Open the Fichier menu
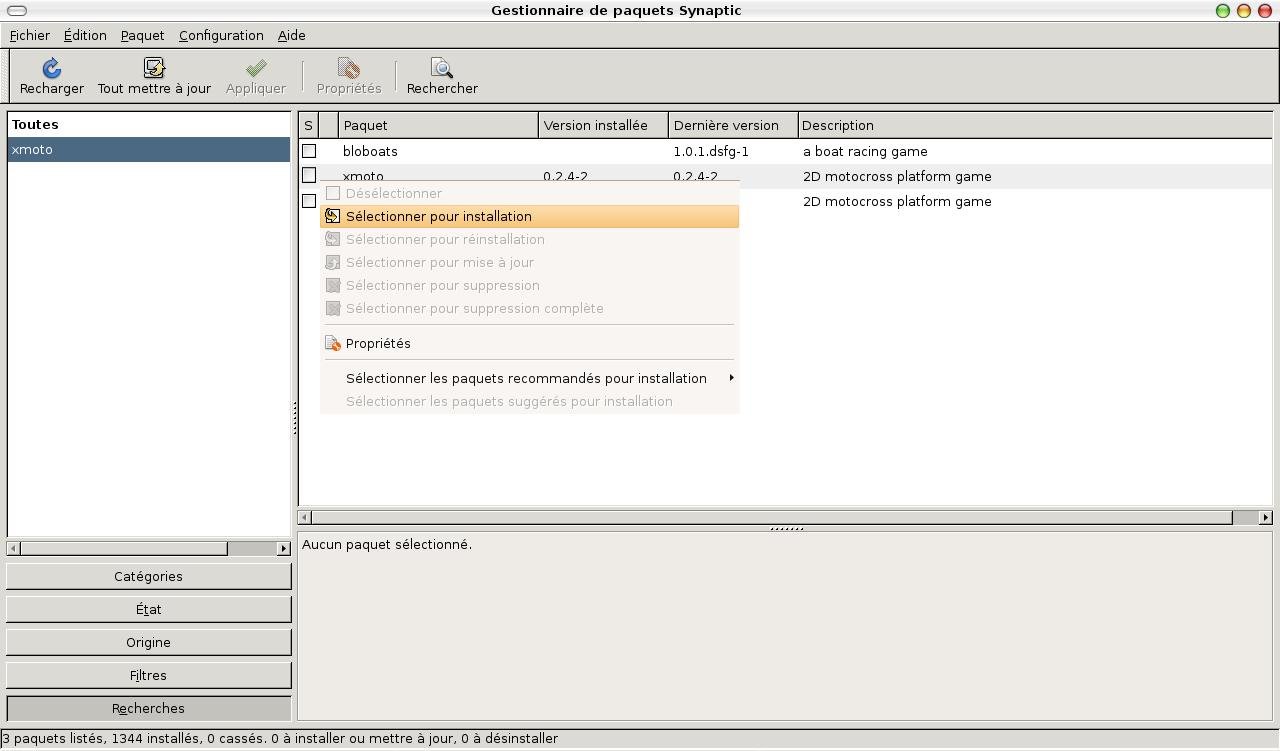Screen dimensions: 1280x751 (30, 35)
